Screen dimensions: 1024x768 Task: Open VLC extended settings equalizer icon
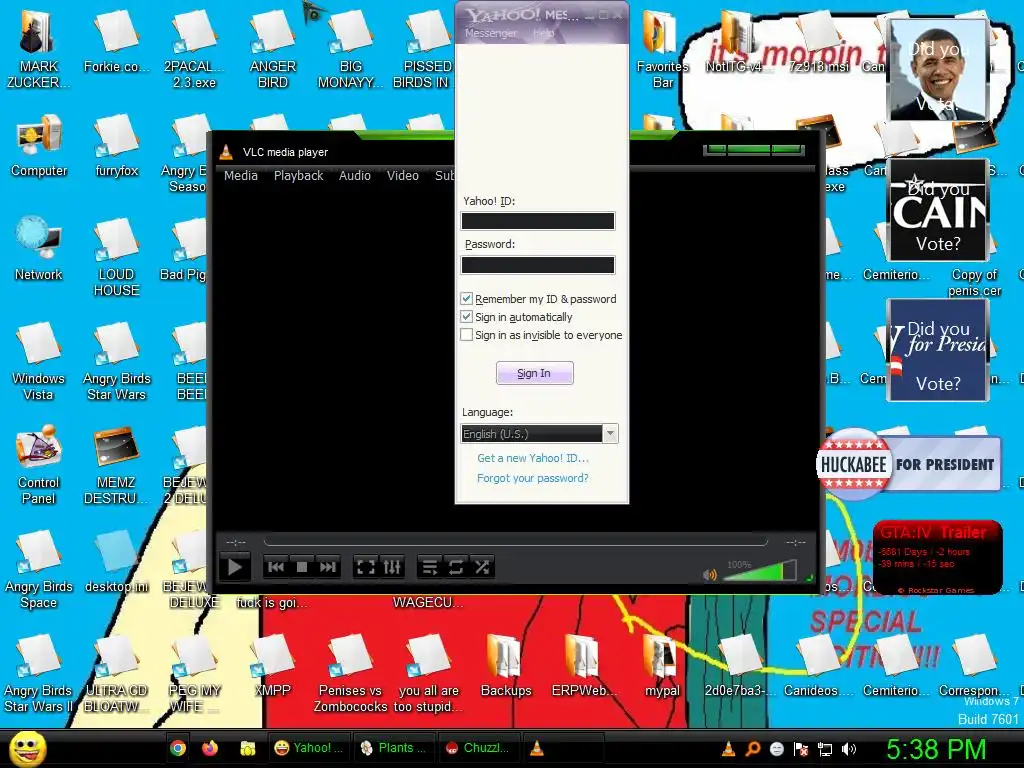[x=392, y=567]
